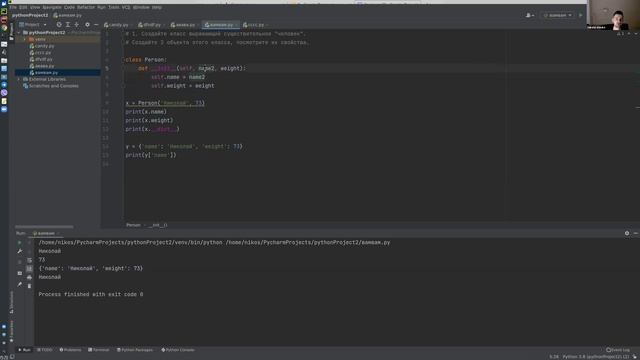Open the Problems tool window tab
640x360 pixels.
(x=70, y=350)
